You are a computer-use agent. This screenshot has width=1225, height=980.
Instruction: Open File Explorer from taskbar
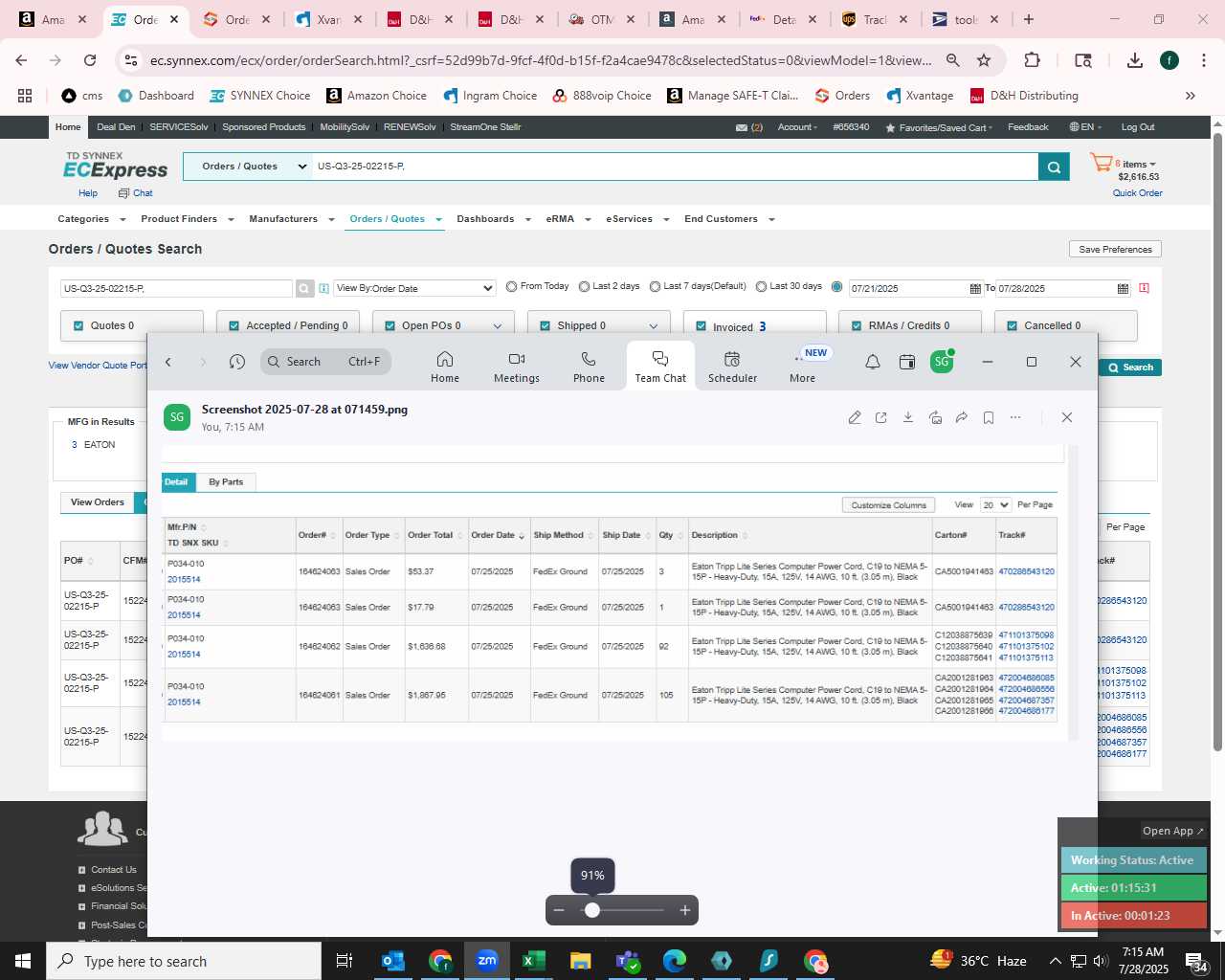point(581,961)
